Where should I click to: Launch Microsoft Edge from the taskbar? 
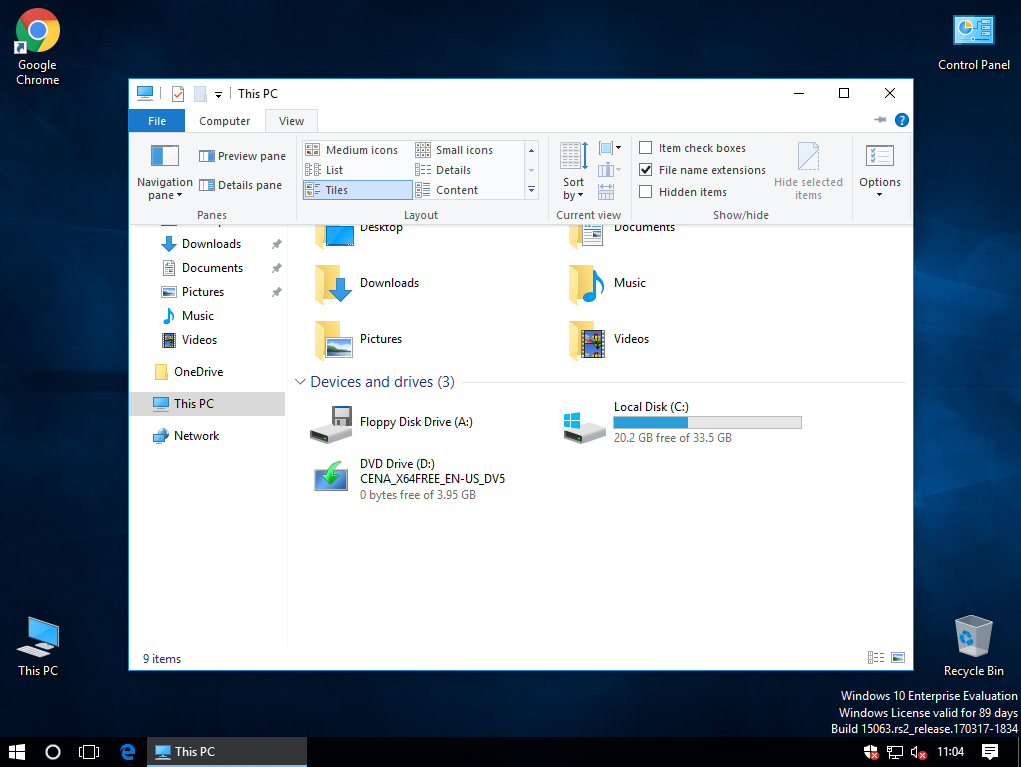(126, 751)
